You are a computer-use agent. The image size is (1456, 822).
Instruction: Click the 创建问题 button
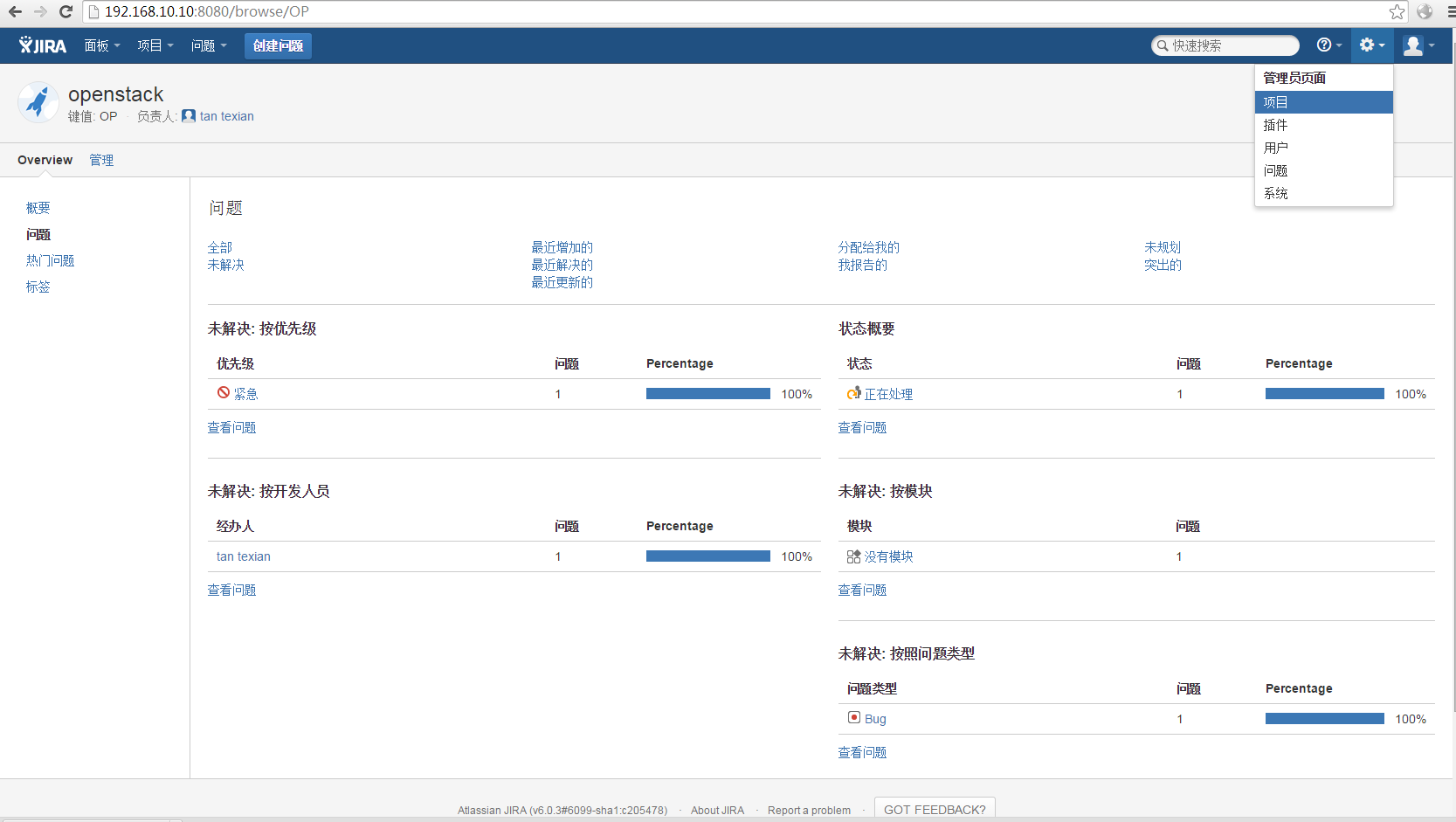coord(278,45)
